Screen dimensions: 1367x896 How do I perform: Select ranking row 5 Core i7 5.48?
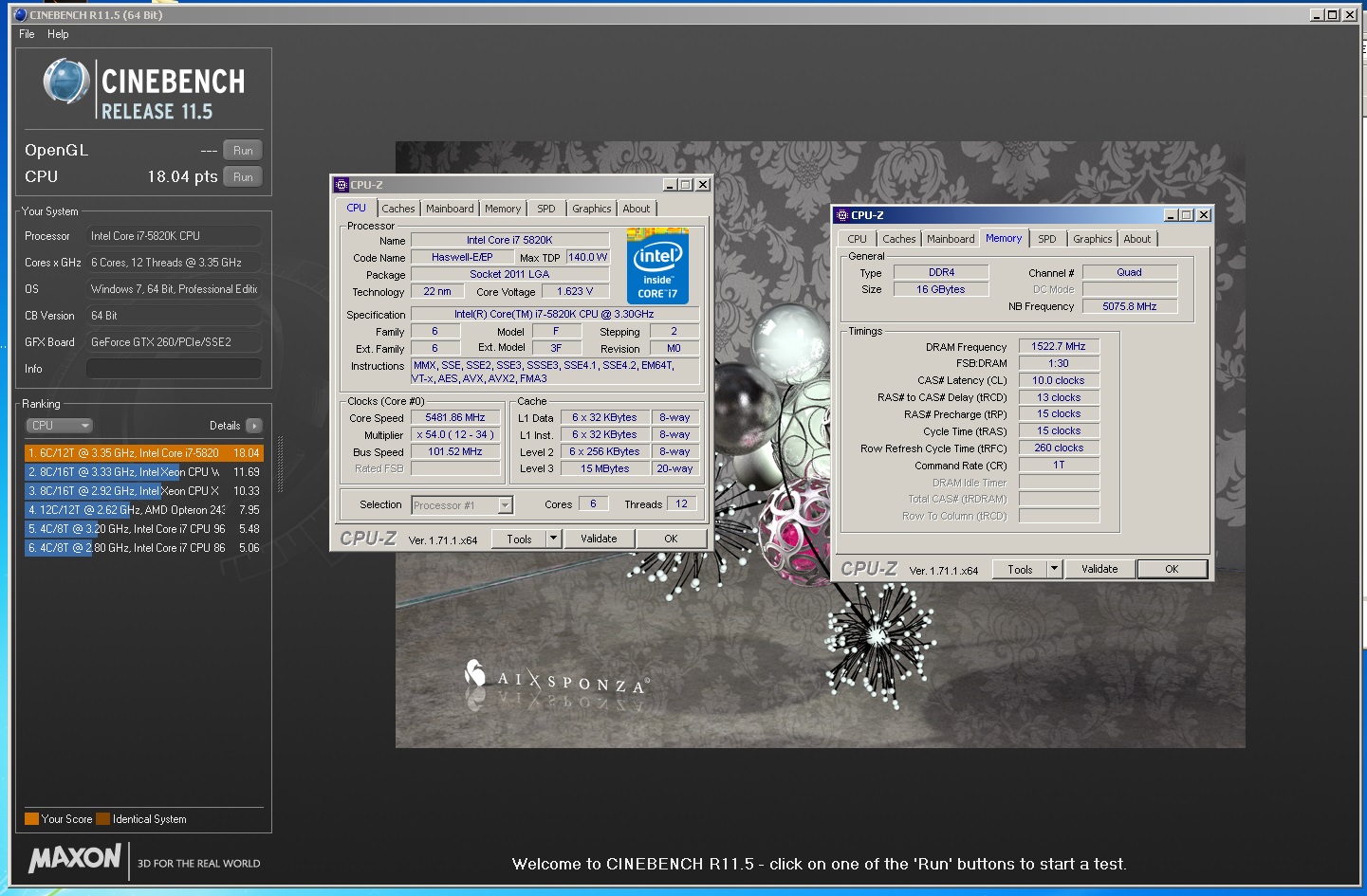pyautogui.click(x=143, y=529)
